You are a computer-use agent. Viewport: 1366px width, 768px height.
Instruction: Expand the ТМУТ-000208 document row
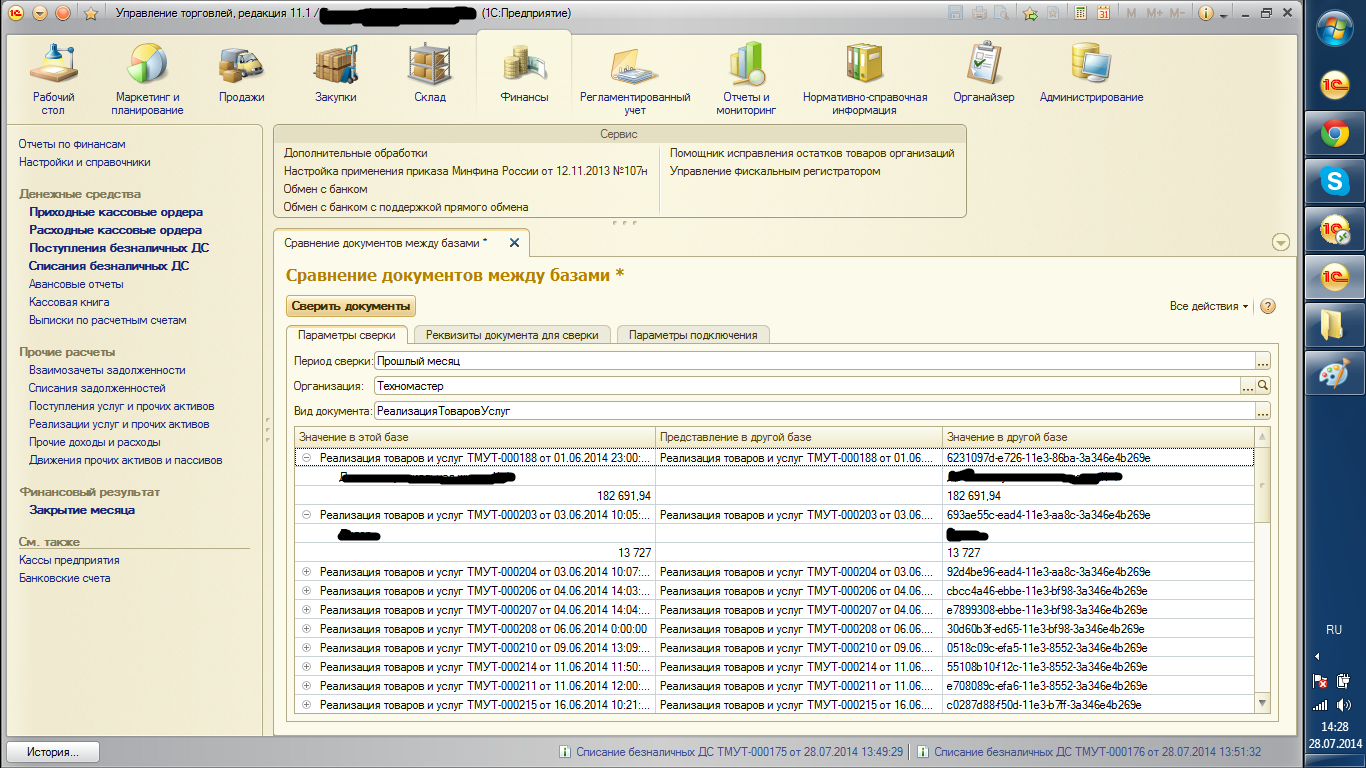coord(307,629)
